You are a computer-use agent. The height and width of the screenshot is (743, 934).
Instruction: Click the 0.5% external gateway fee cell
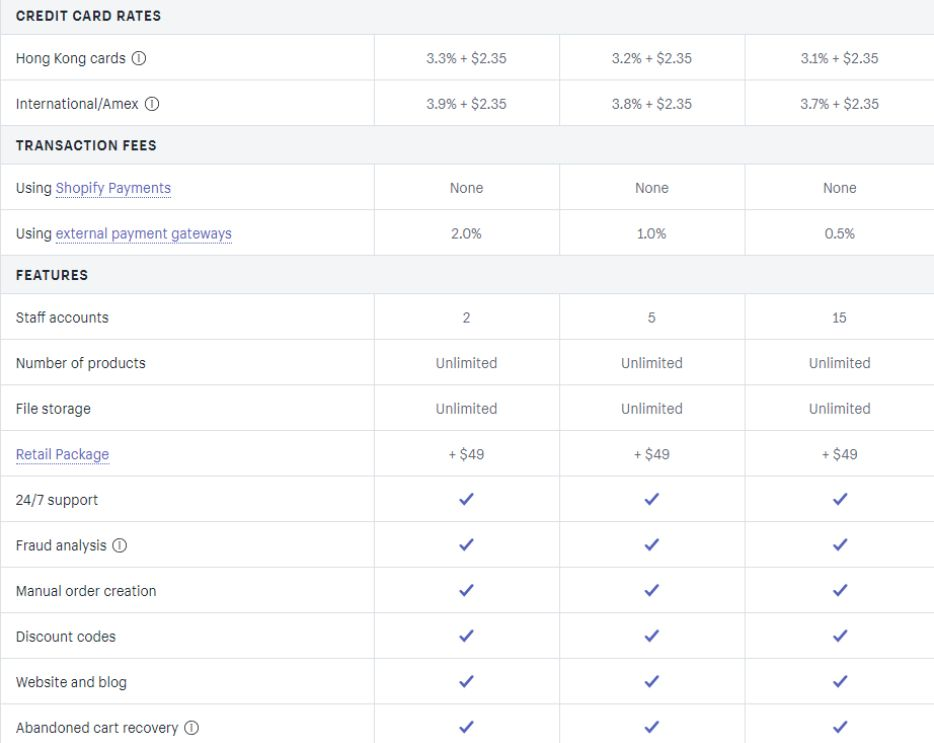pos(840,234)
